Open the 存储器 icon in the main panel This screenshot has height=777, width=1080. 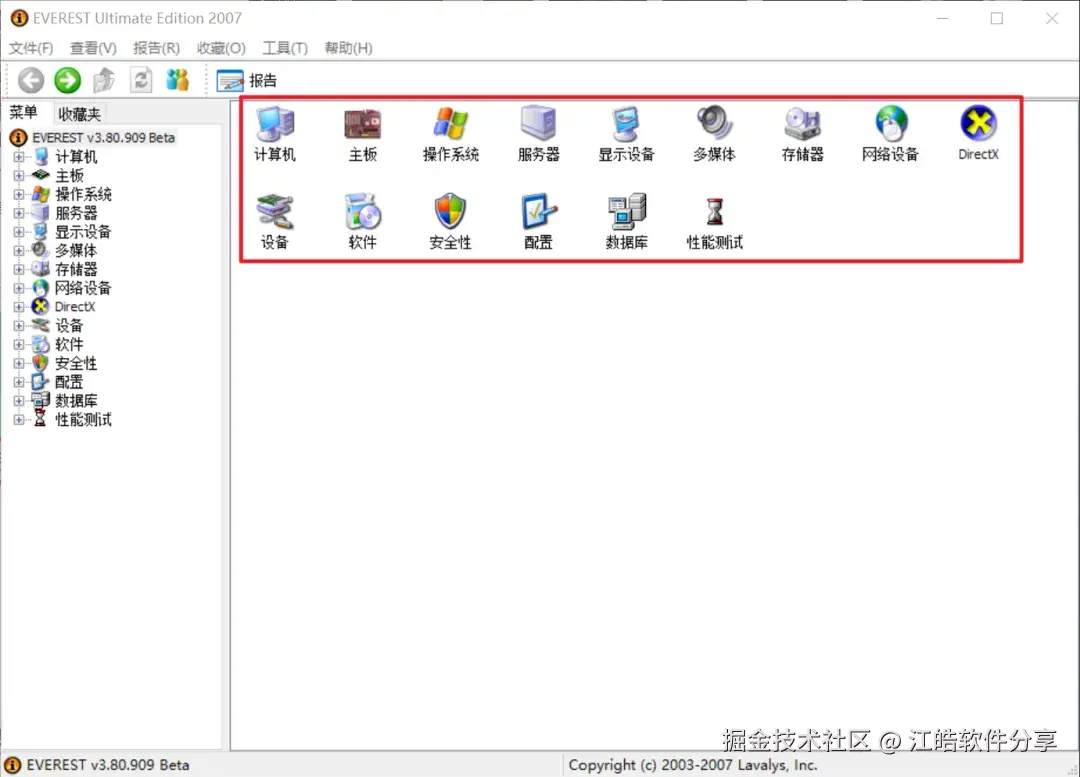[x=802, y=134]
